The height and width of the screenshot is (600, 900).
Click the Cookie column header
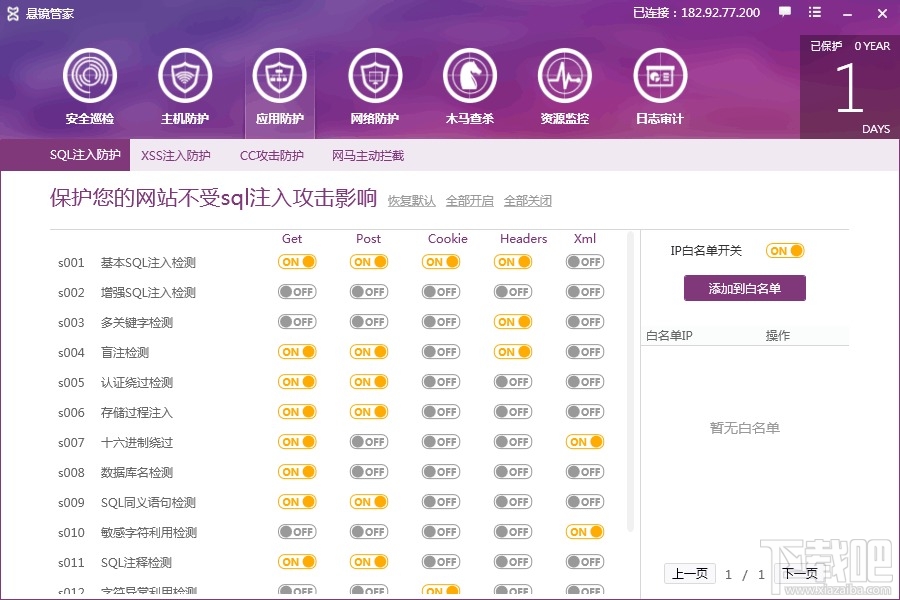[x=448, y=238]
